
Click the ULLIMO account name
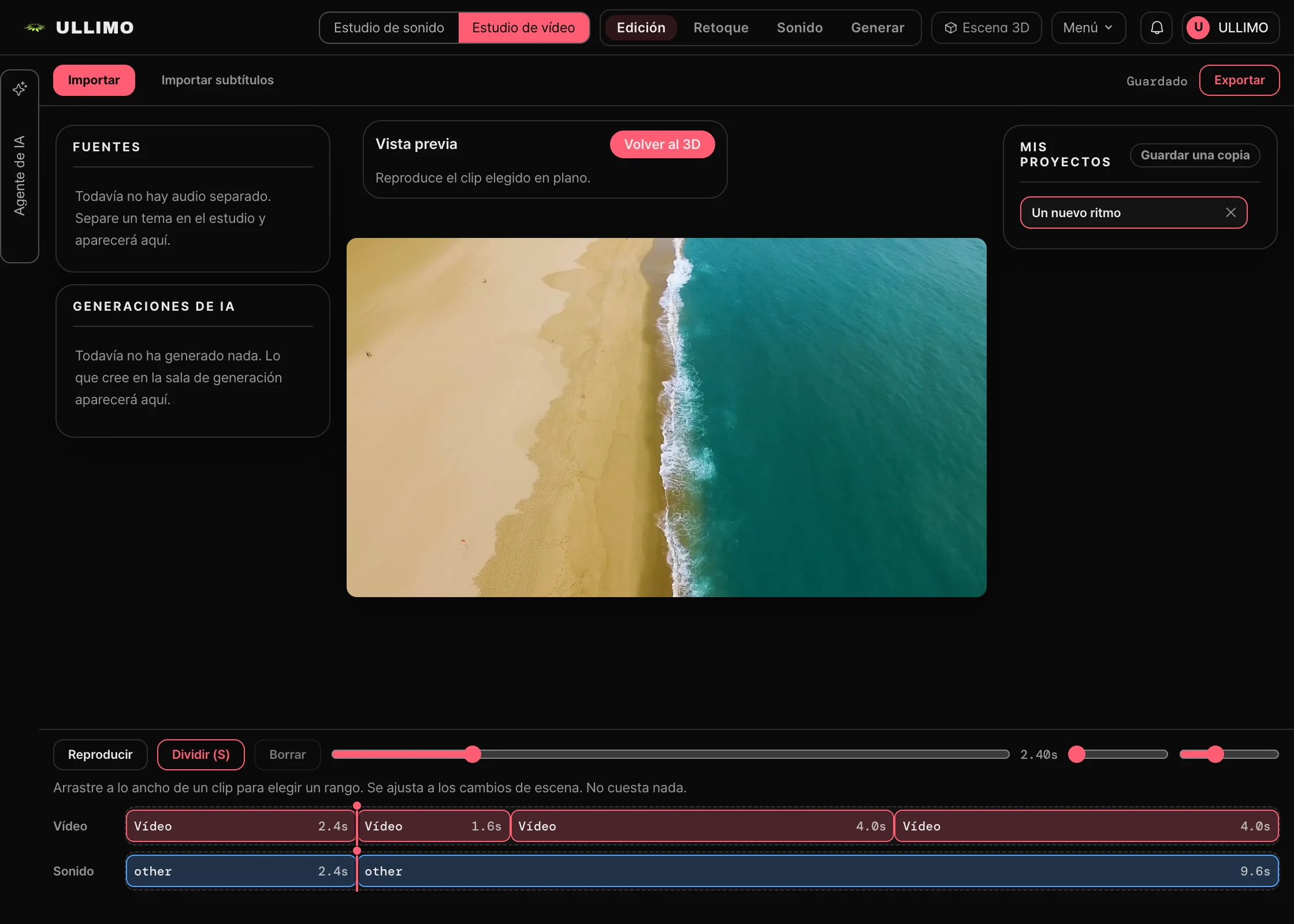click(1243, 28)
